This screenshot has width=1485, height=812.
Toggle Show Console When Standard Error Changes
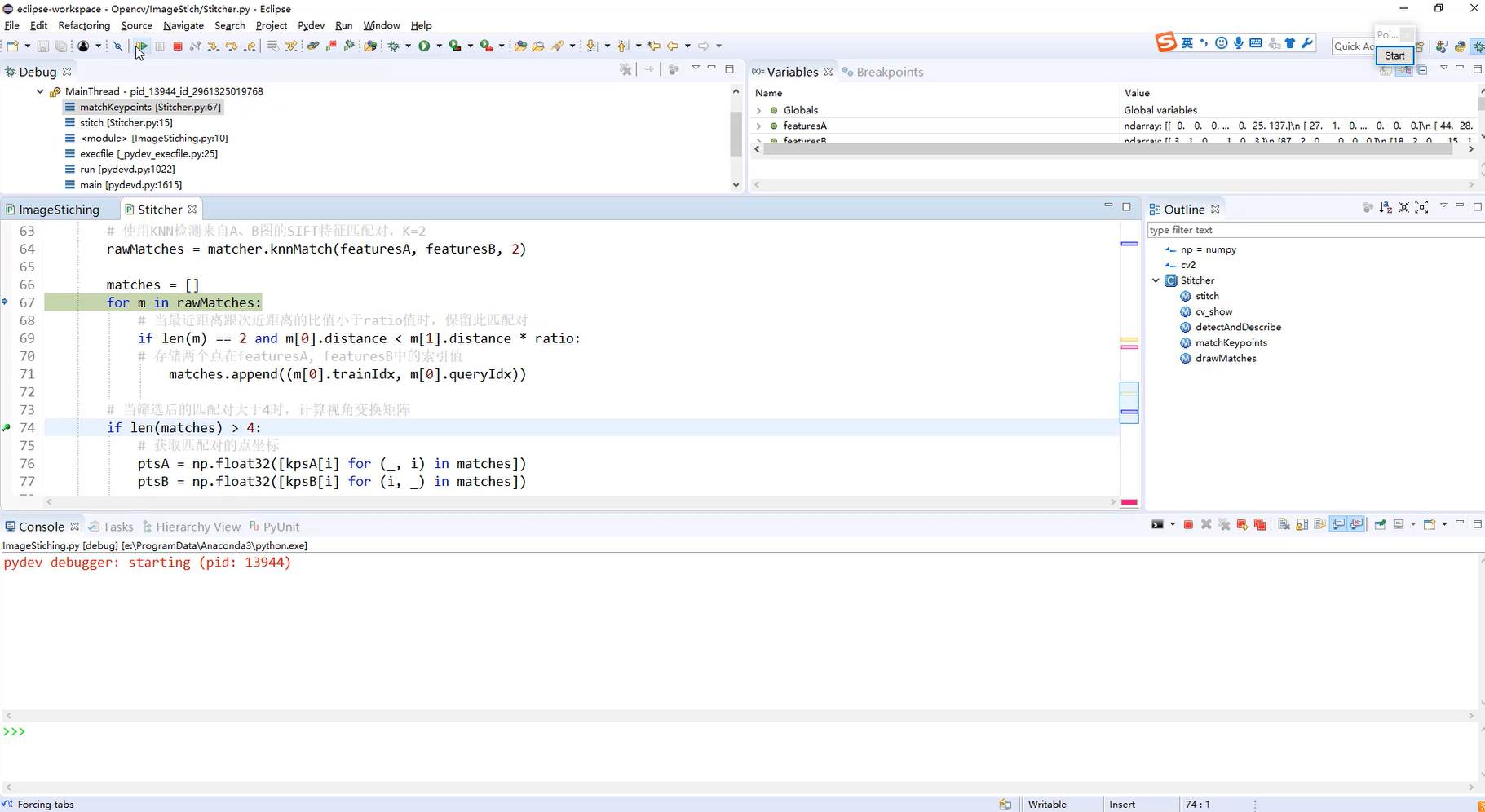click(x=1357, y=524)
